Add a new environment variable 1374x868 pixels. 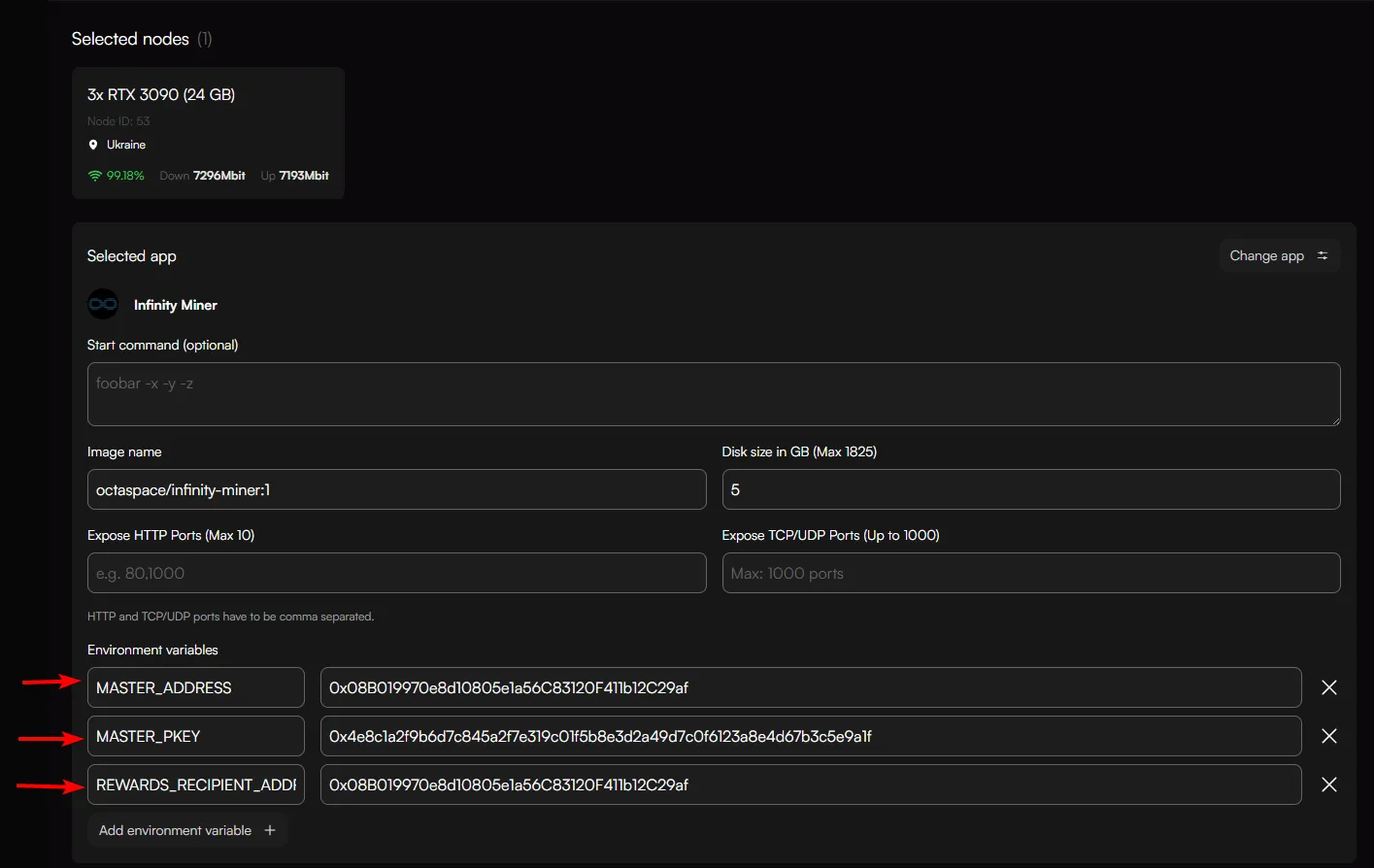click(x=187, y=830)
